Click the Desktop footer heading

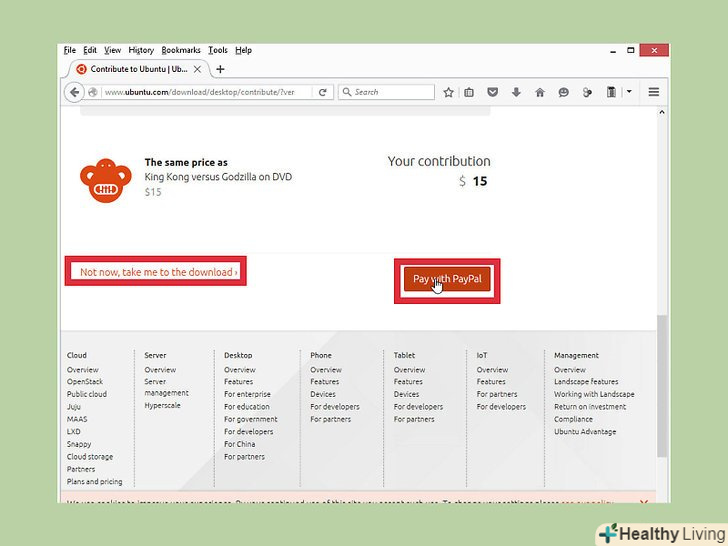coord(238,356)
